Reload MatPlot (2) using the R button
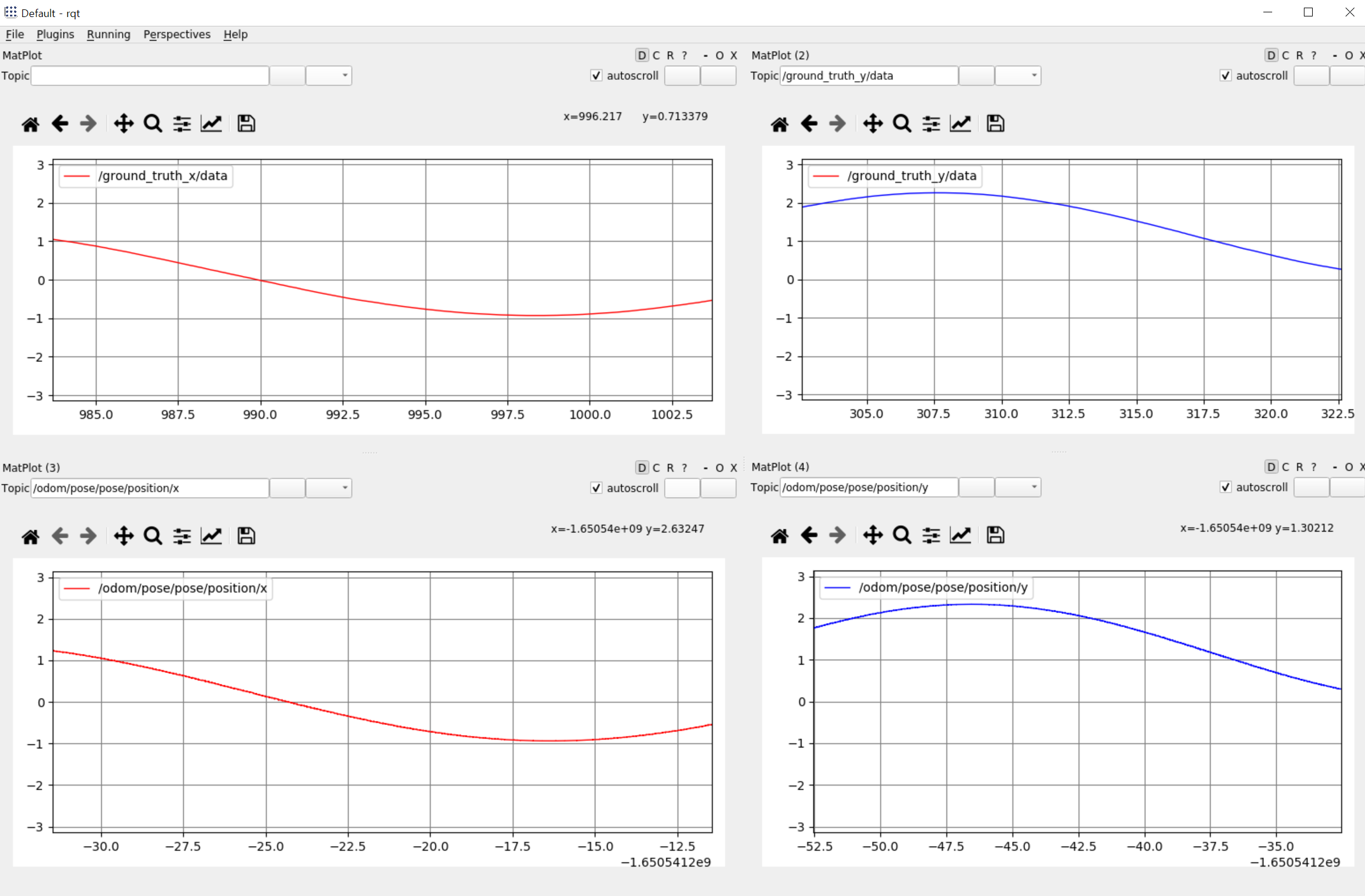1365x896 pixels. [1299, 55]
